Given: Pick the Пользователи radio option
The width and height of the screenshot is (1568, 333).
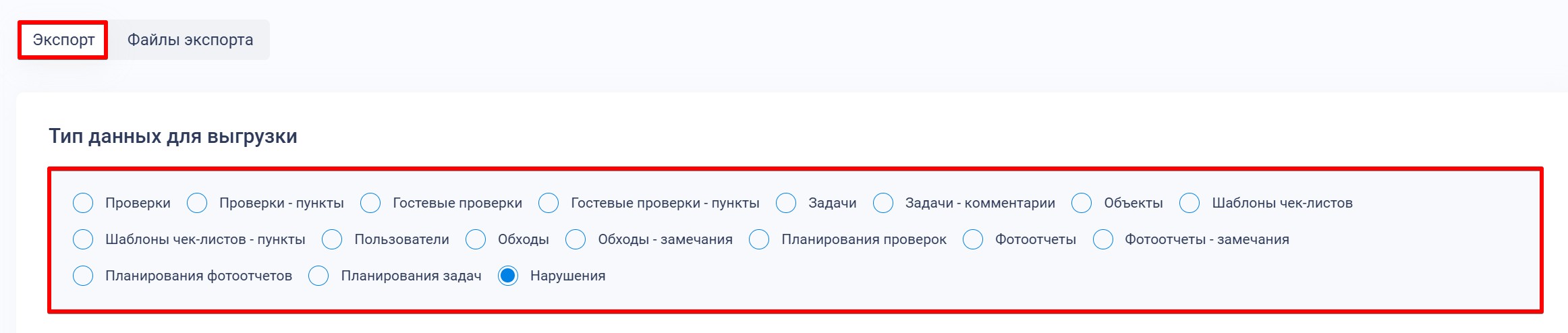Looking at the screenshot, I should point(332,239).
